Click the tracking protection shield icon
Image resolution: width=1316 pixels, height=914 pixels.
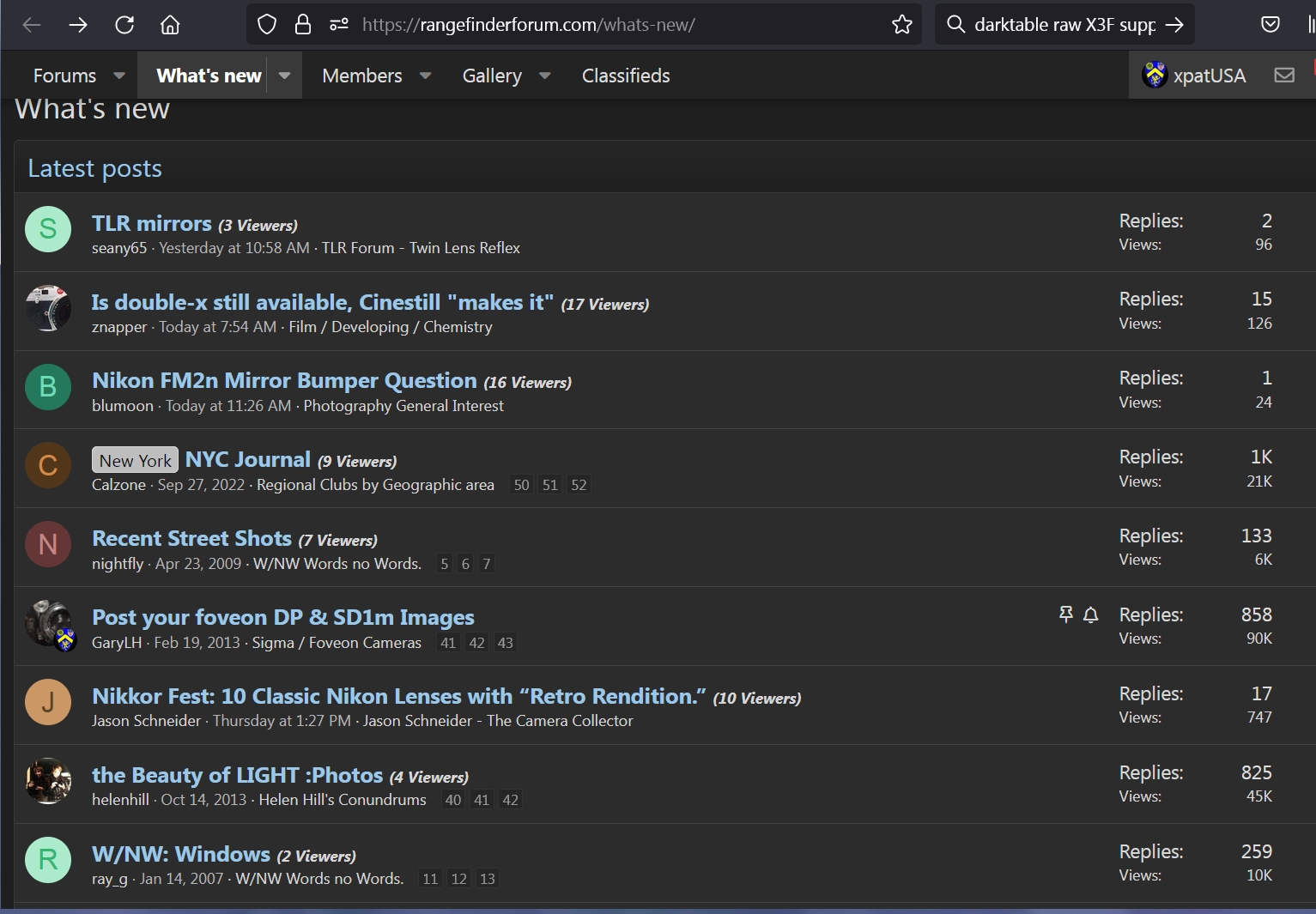267,25
